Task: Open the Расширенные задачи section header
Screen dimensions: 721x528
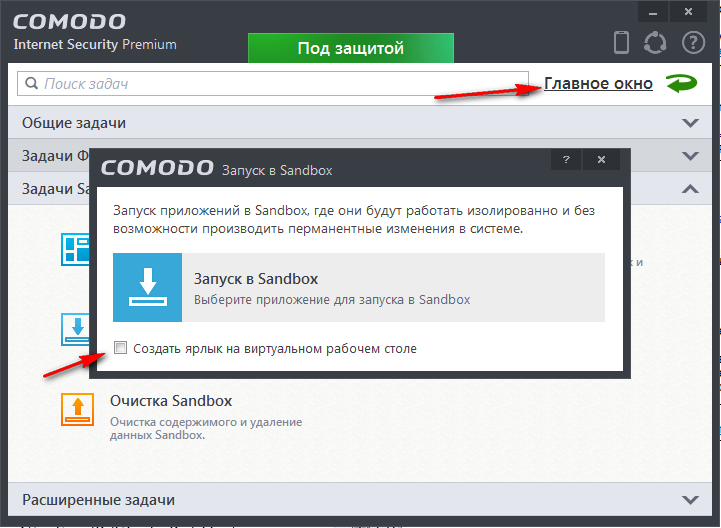Action: (360, 499)
